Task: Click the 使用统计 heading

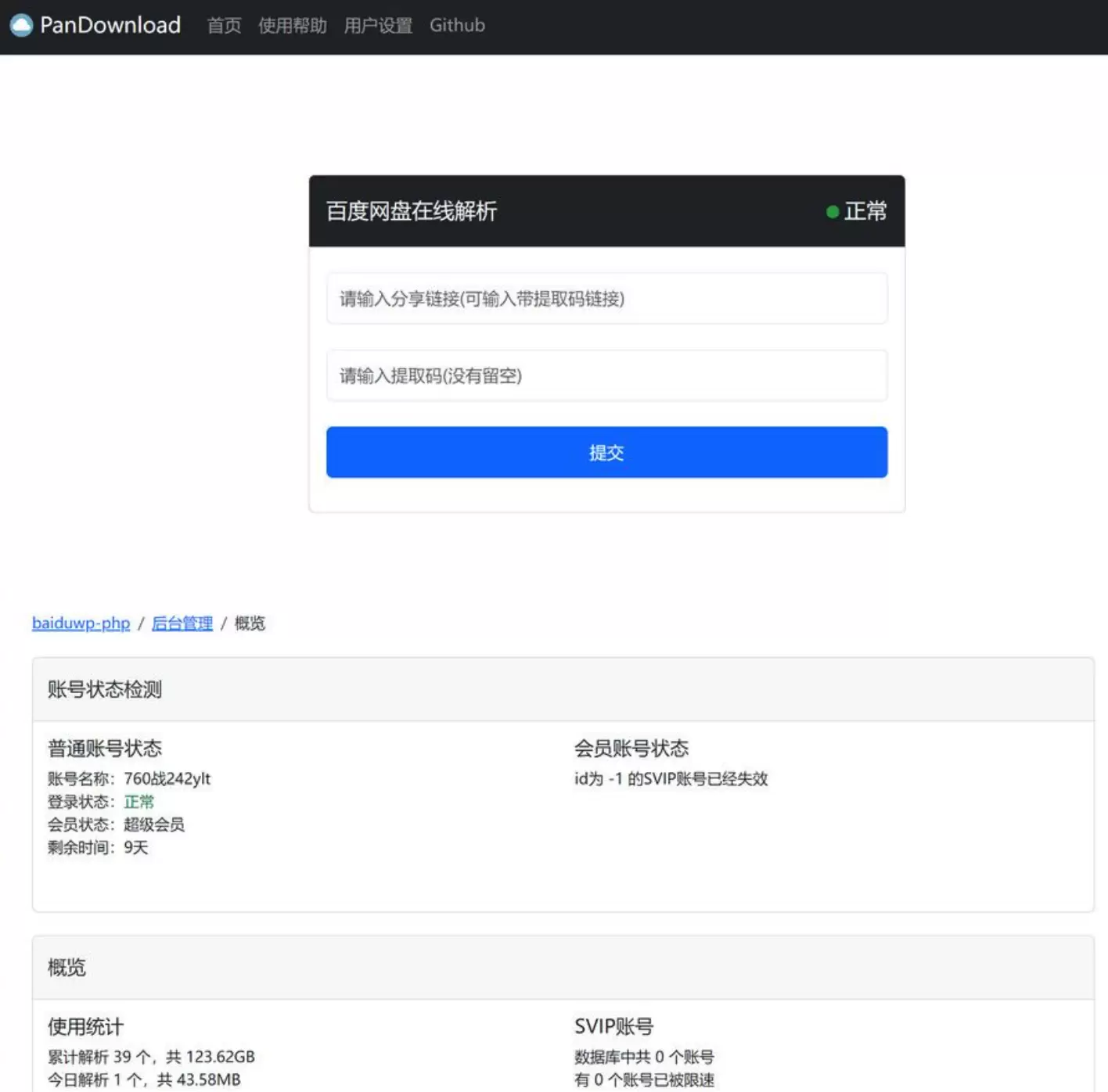Action: 86,1027
